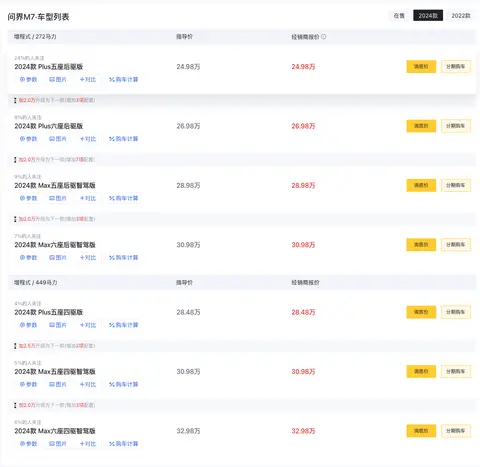The width and height of the screenshot is (480, 467).
Task: View 图片 of Max五座后驱智驾版
Action: coord(58,198)
